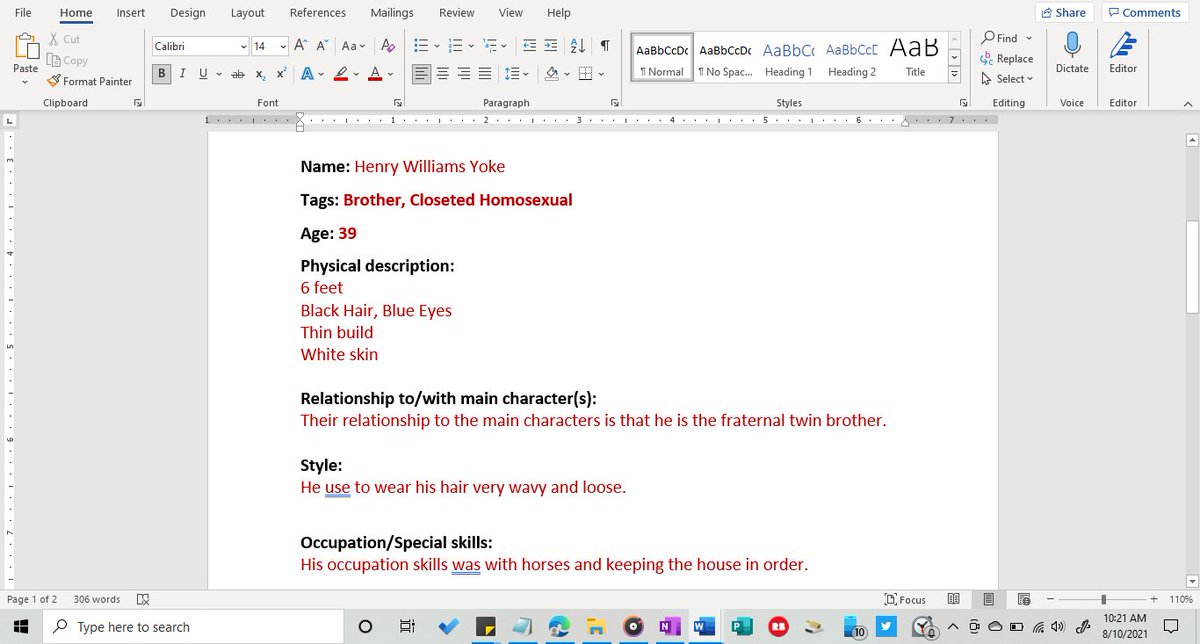Switch to the Insert tab
This screenshot has height=644, width=1200.
tap(130, 13)
